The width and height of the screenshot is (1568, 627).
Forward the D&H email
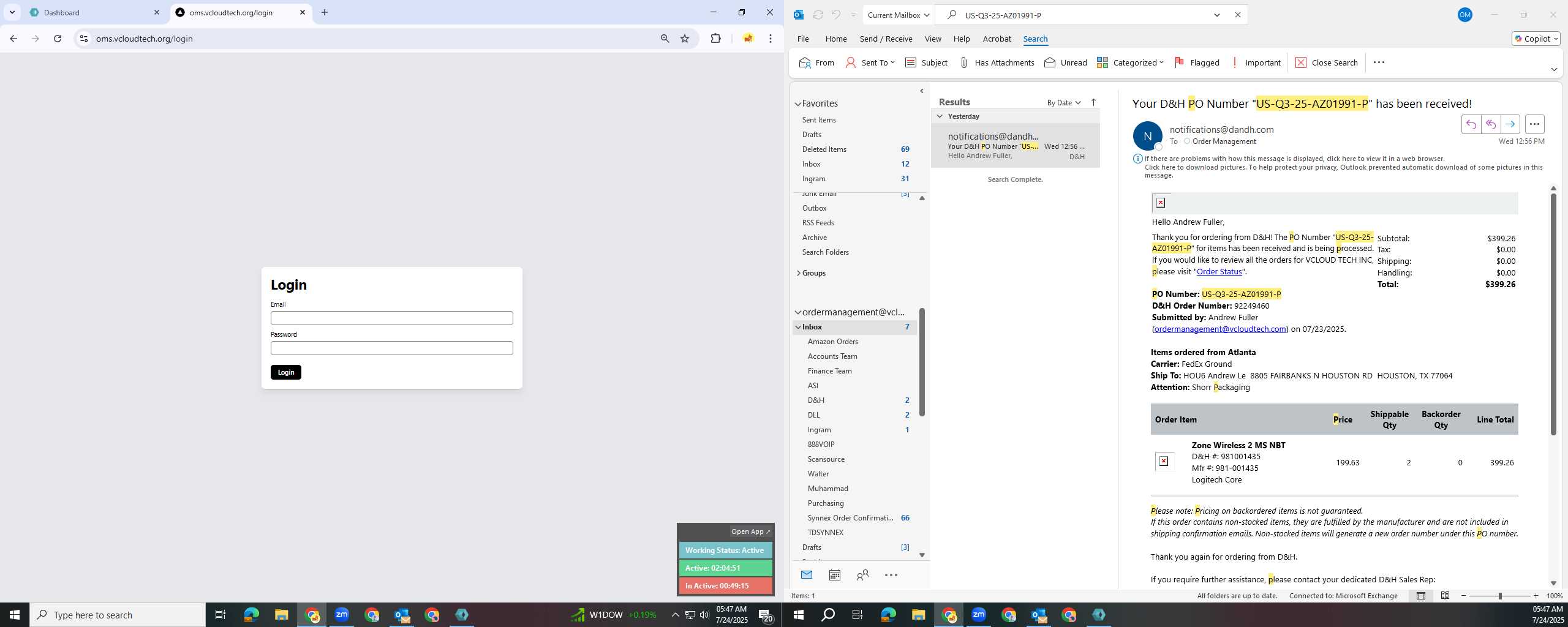pos(1510,124)
